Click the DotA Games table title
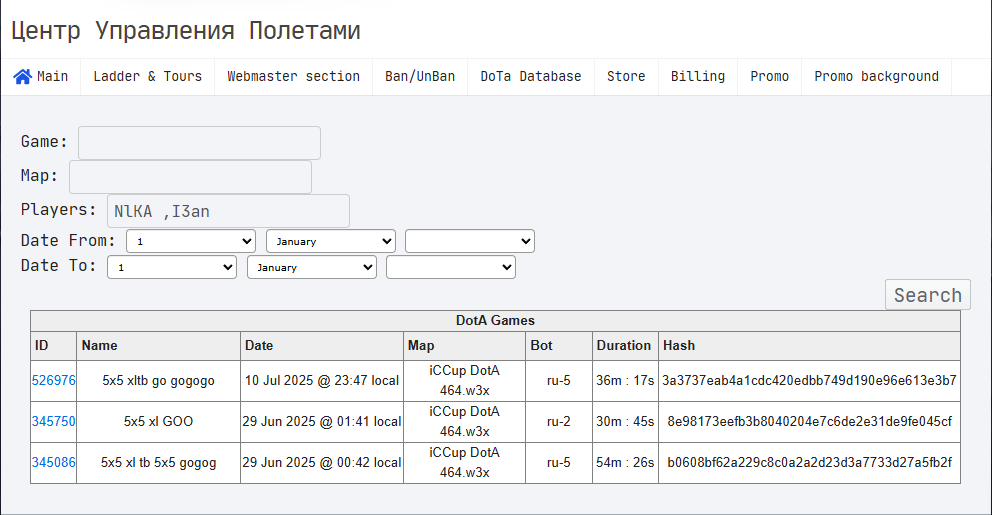This screenshot has height=515, width=992. 495,321
